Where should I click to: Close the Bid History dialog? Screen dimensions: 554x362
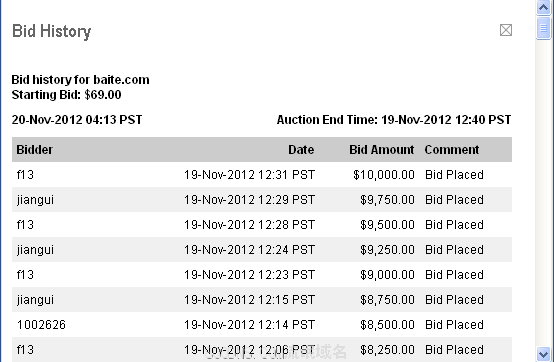pos(506,30)
